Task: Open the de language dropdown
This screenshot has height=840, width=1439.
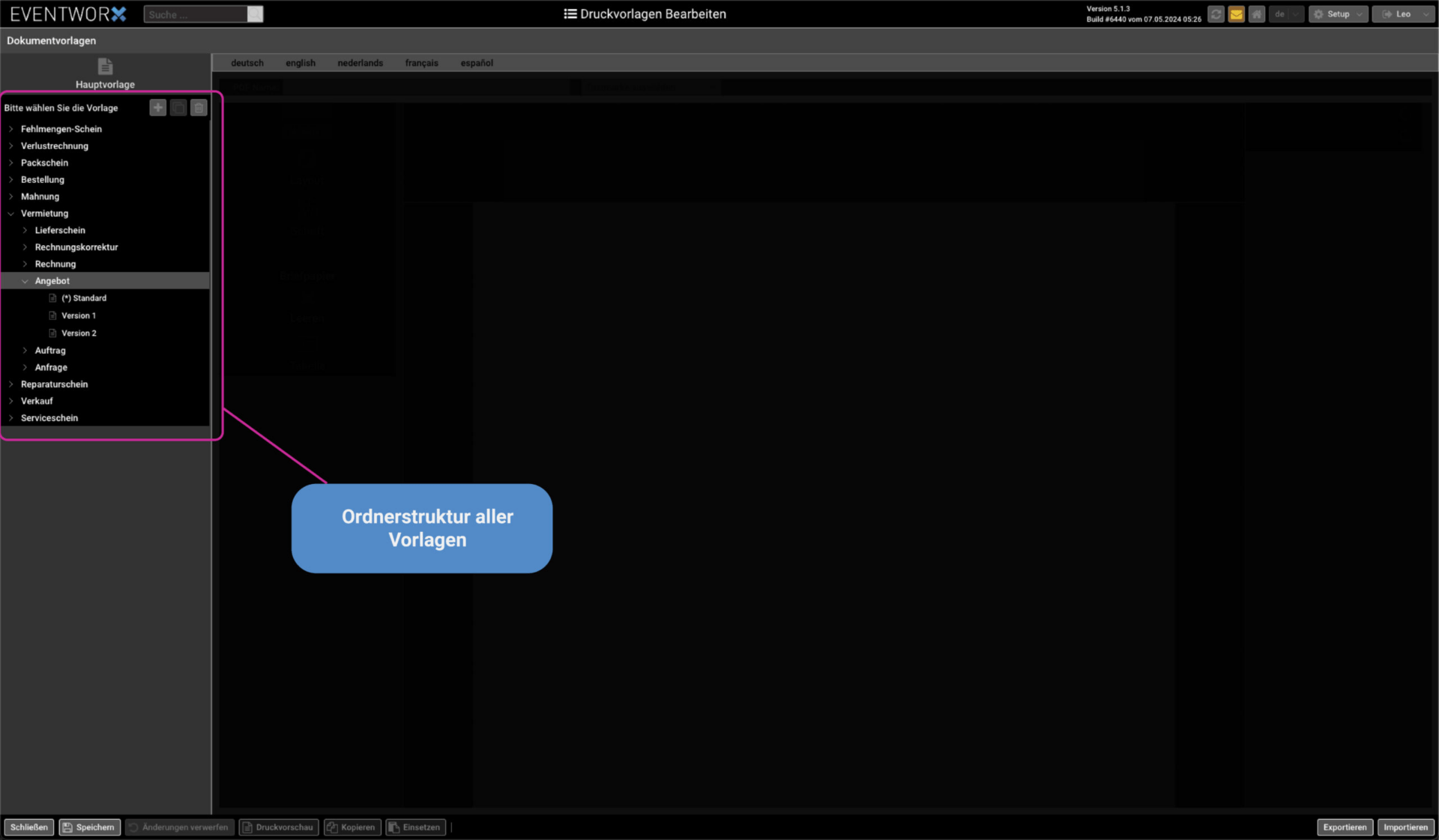Action: tap(1286, 14)
